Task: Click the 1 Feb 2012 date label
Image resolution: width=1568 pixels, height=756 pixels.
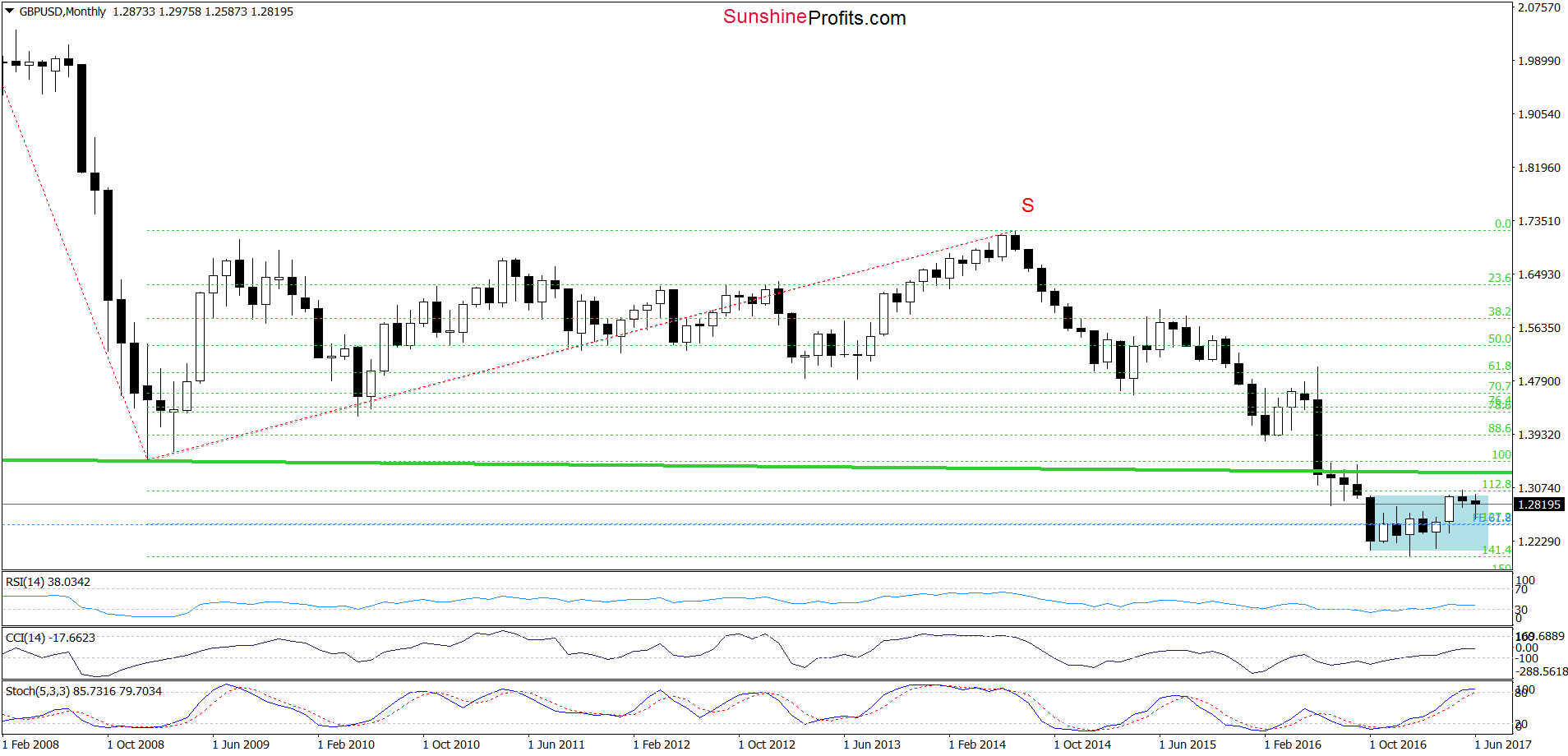Action: point(662,744)
